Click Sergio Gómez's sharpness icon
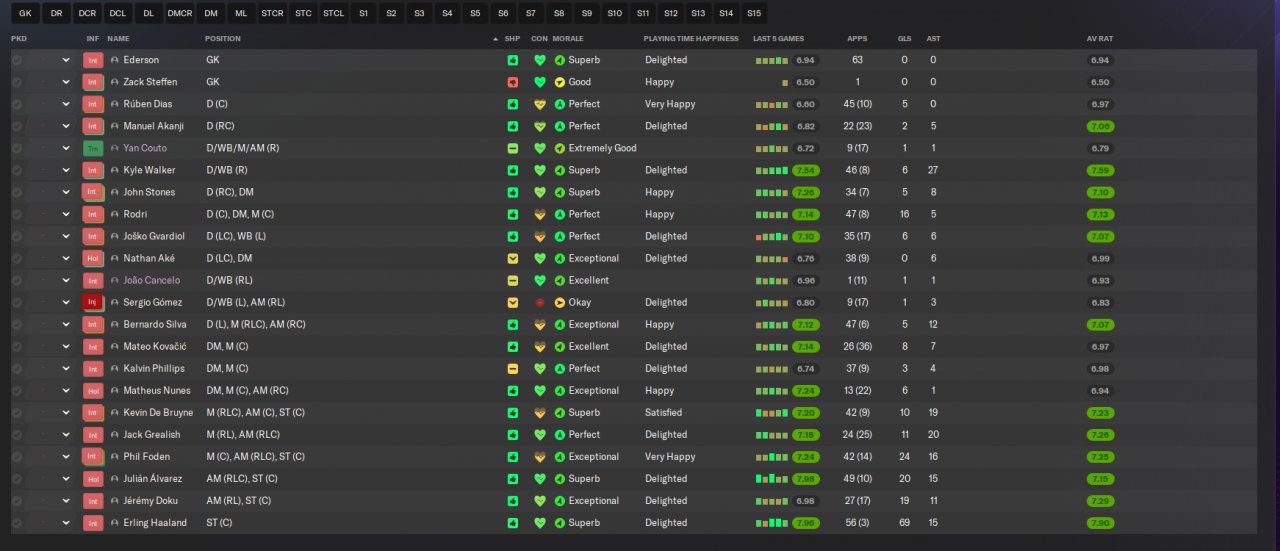Screen dimensions: 1280x551 coord(513,302)
